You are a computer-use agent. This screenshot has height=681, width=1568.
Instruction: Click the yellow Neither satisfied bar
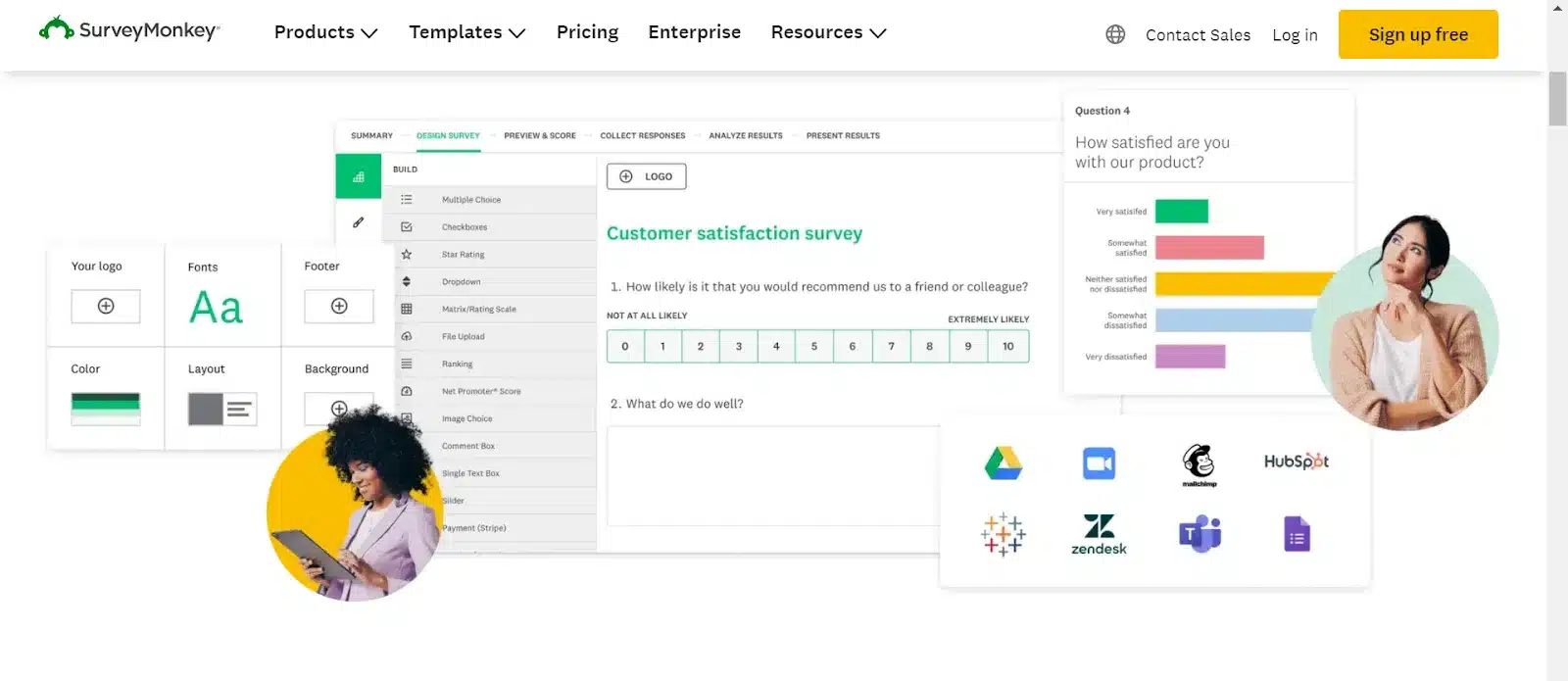pyautogui.click(x=1246, y=284)
